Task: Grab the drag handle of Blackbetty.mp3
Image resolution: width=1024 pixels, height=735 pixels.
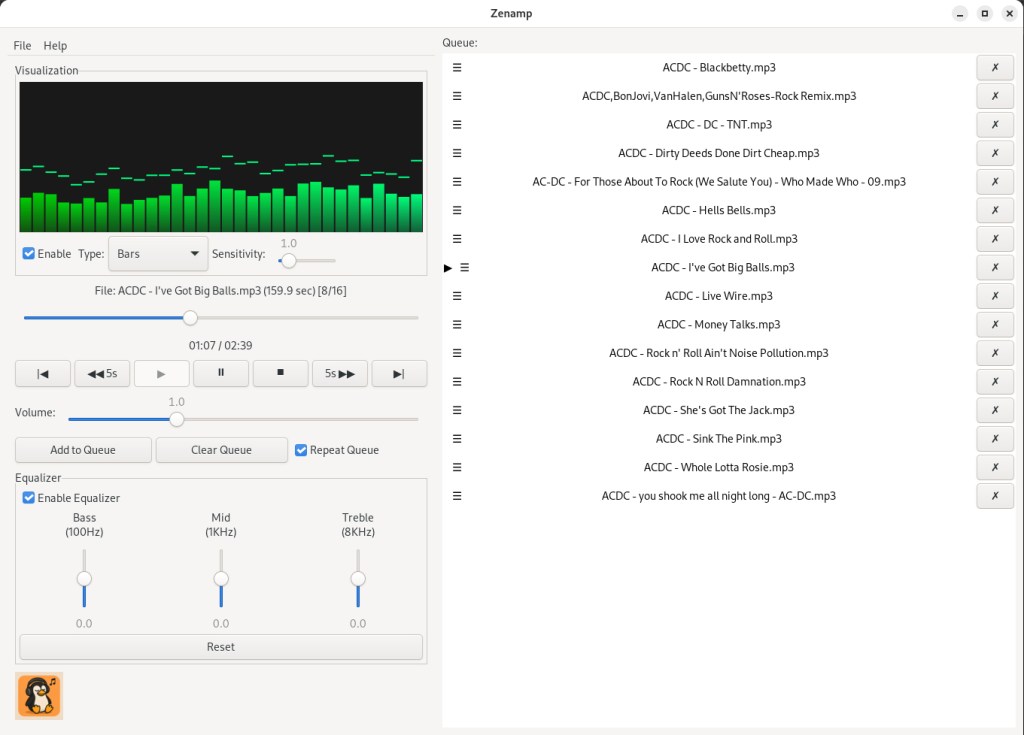Action: click(x=457, y=67)
